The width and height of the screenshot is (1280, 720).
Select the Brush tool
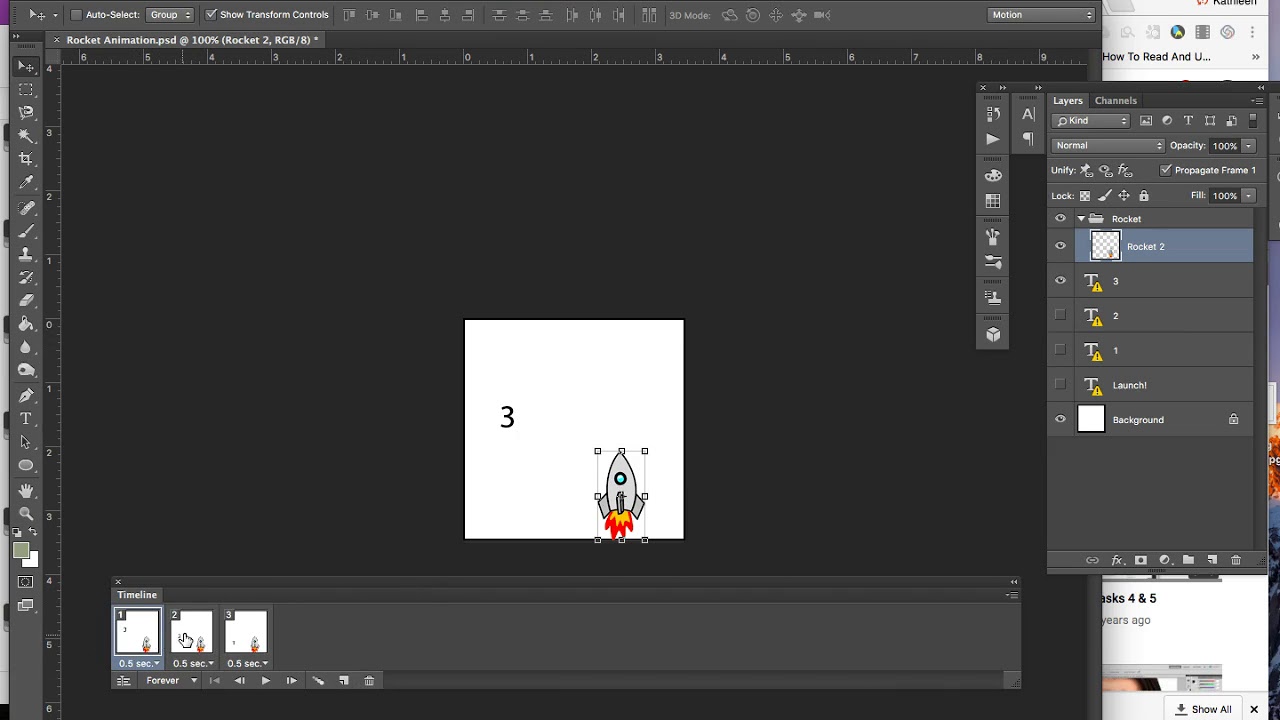(x=26, y=231)
